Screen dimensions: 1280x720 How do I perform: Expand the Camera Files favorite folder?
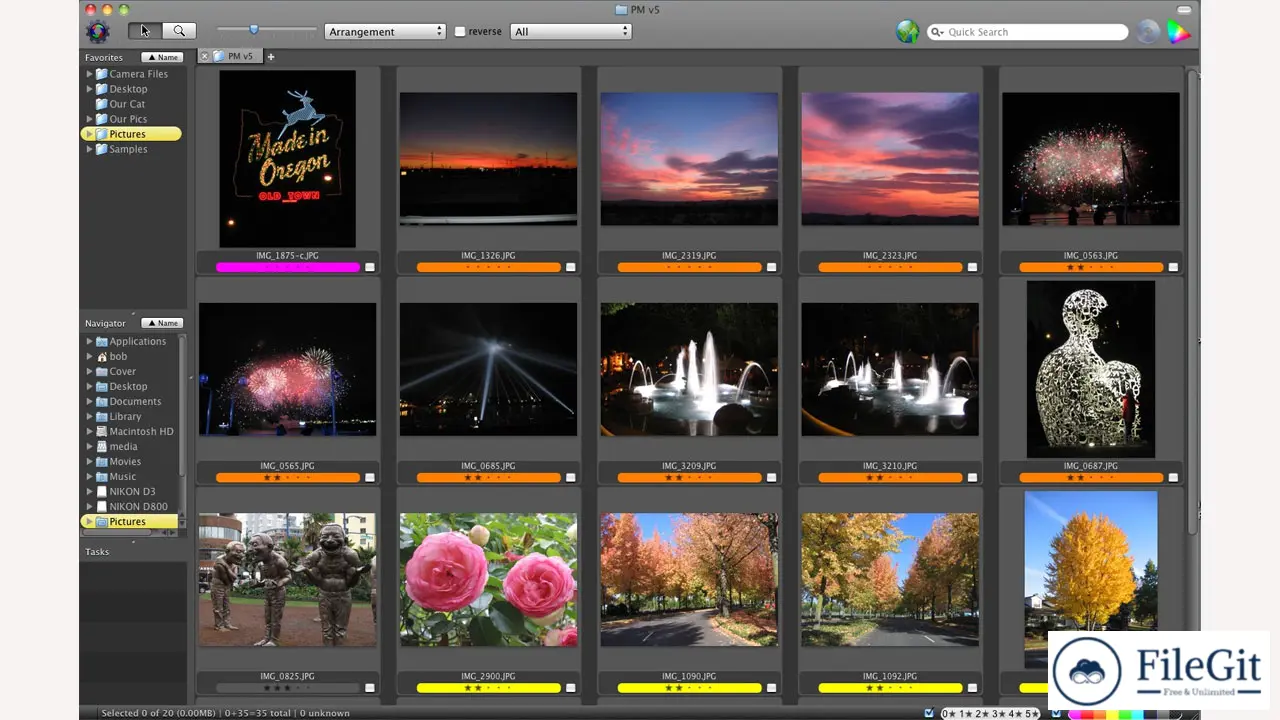click(x=89, y=74)
